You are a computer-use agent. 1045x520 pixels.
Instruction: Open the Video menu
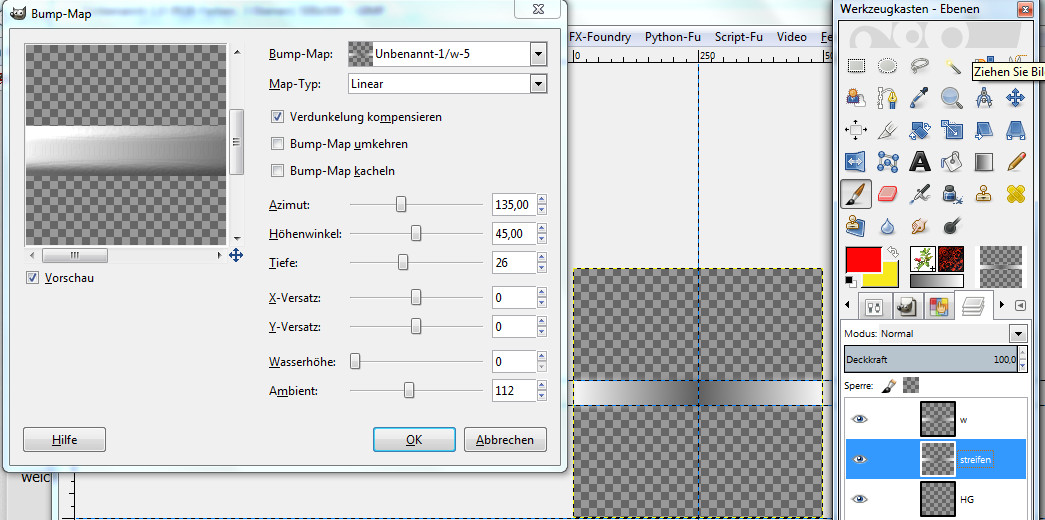792,37
